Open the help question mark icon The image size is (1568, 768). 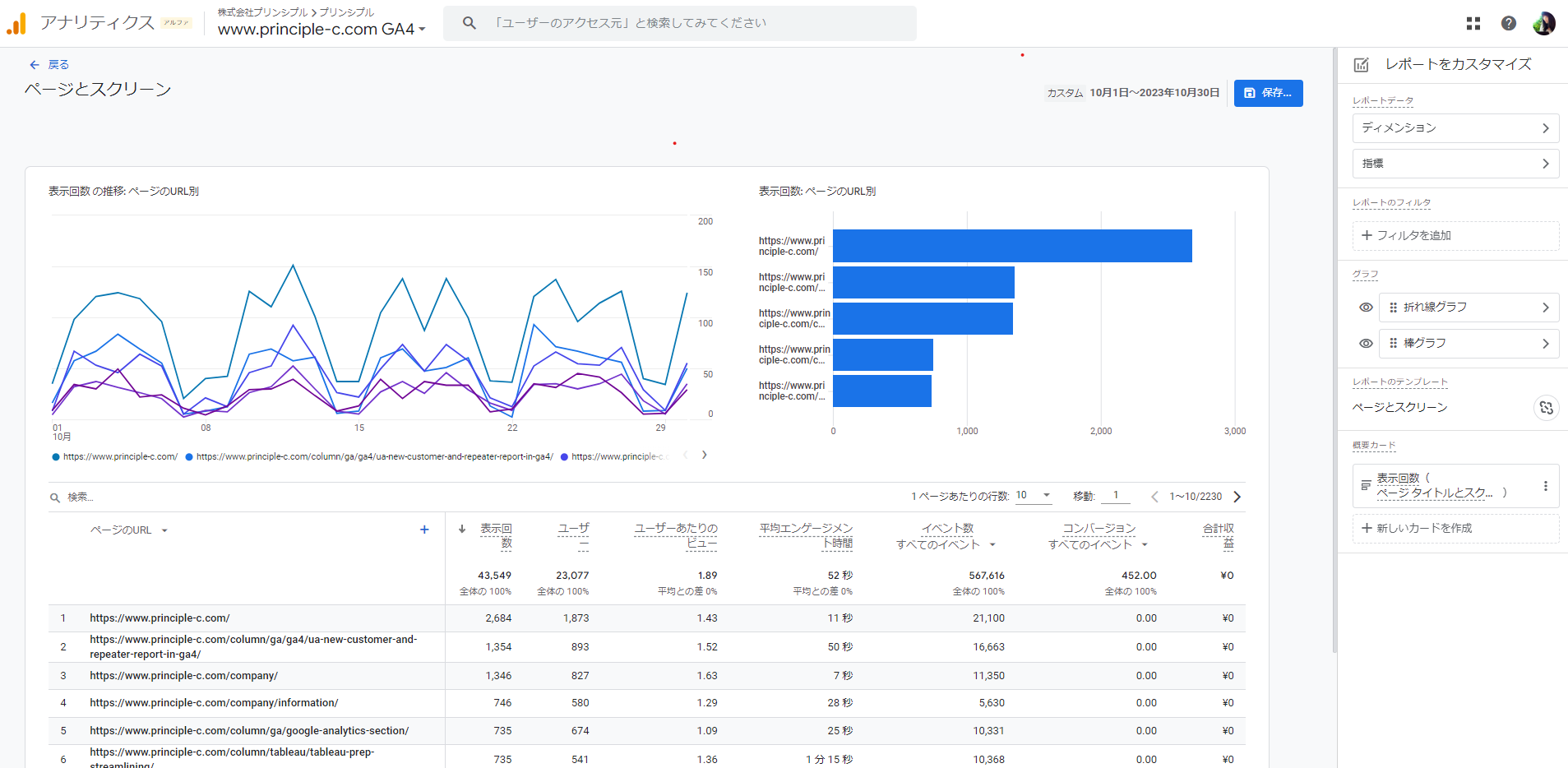click(x=1508, y=24)
